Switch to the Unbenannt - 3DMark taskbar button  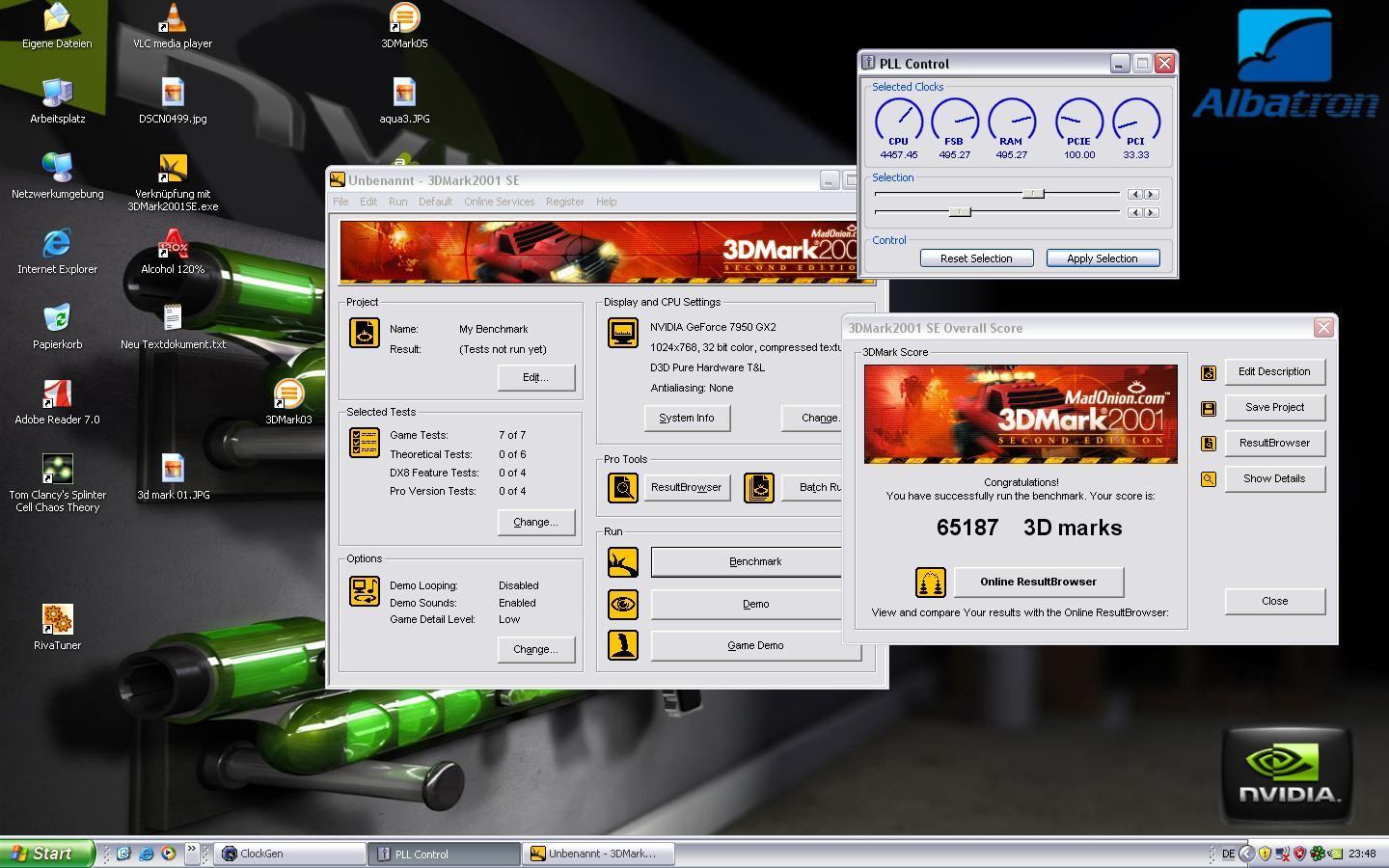pos(598,854)
